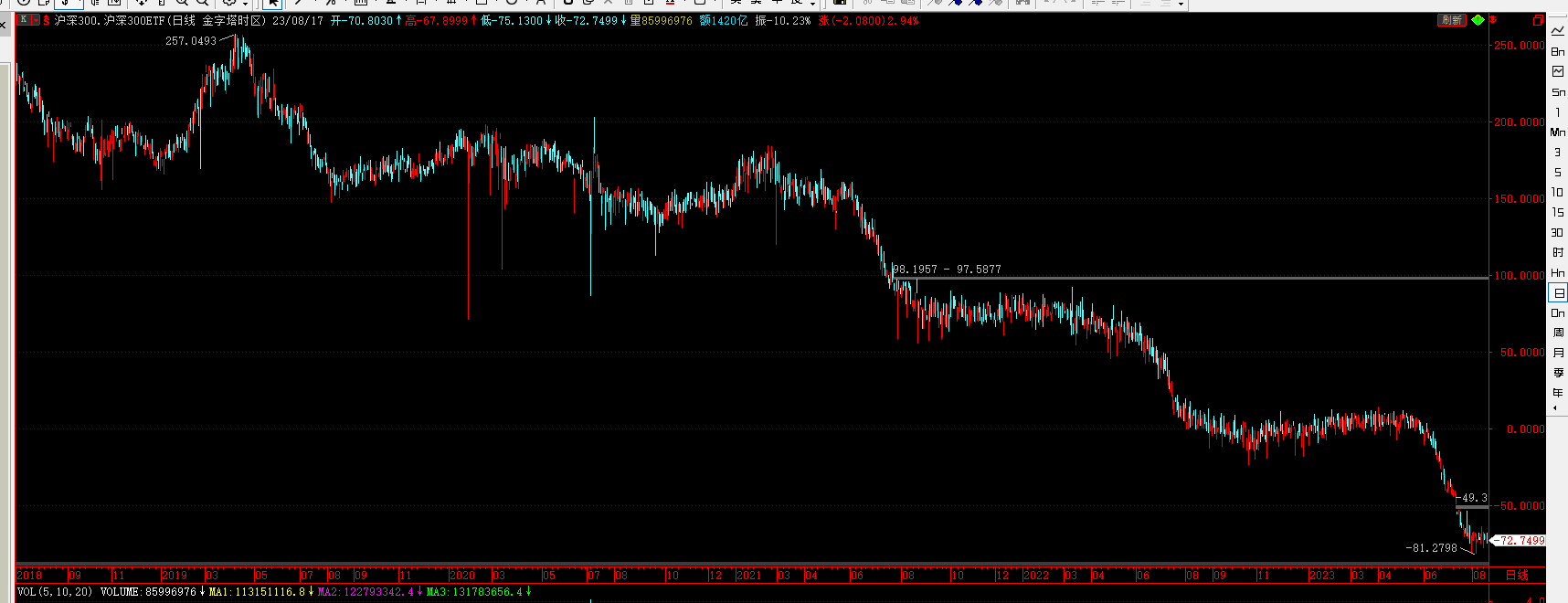This screenshot has height=603, width=1568.
Task: Click the high value 高-67.8999
Action: tap(437, 20)
